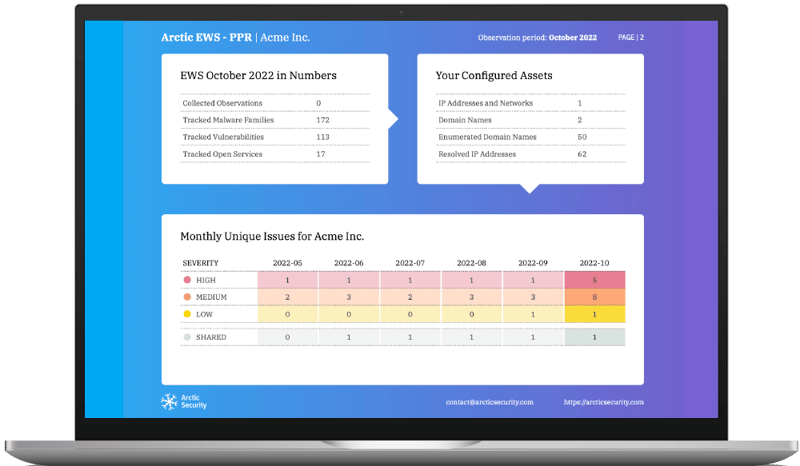Click the SHARED cell for 2022-05

(287, 337)
